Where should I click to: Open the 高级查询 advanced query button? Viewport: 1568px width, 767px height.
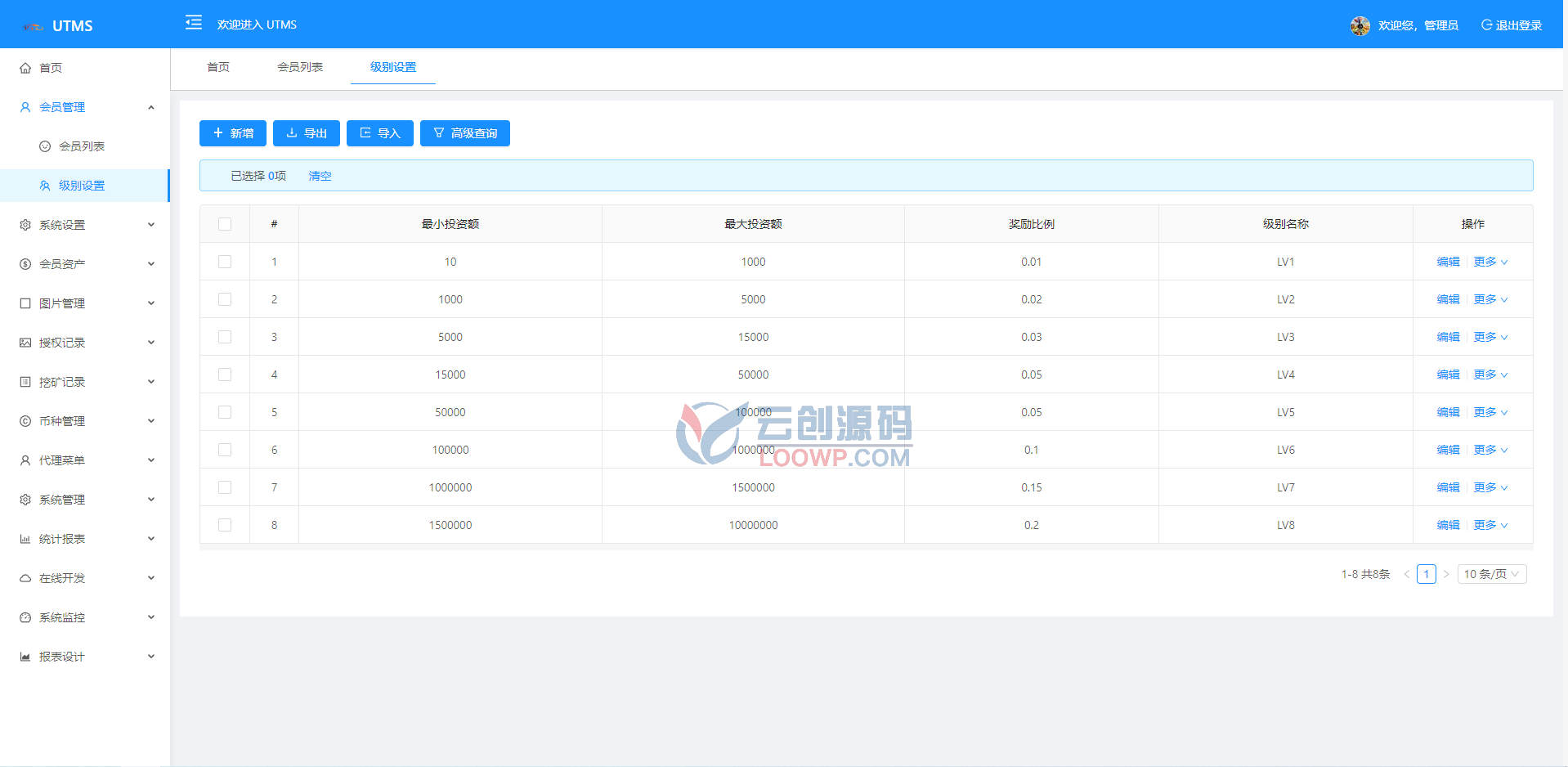(x=465, y=133)
